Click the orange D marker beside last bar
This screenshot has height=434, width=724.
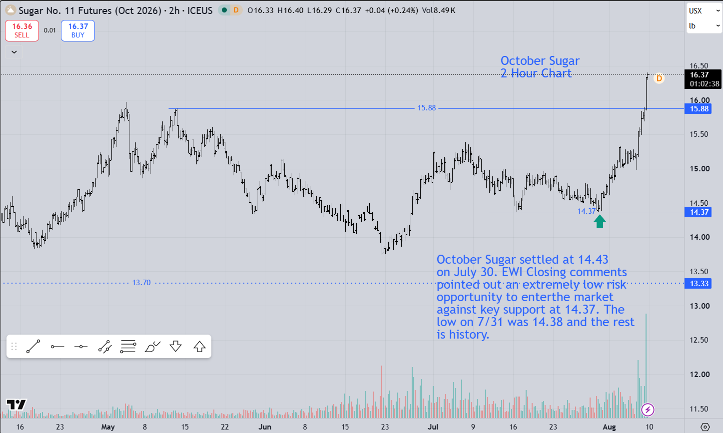pyautogui.click(x=659, y=78)
